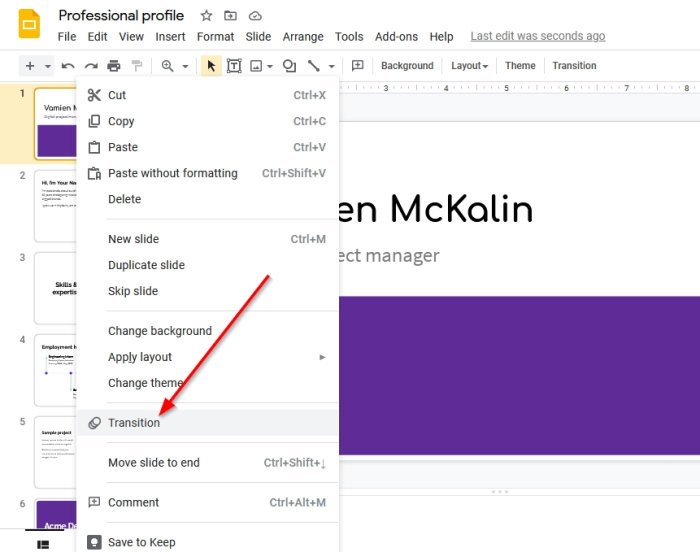Star the Professional profile presentation
Image resolution: width=700 pixels, height=552 pixels.
click(x=206, y=16)
